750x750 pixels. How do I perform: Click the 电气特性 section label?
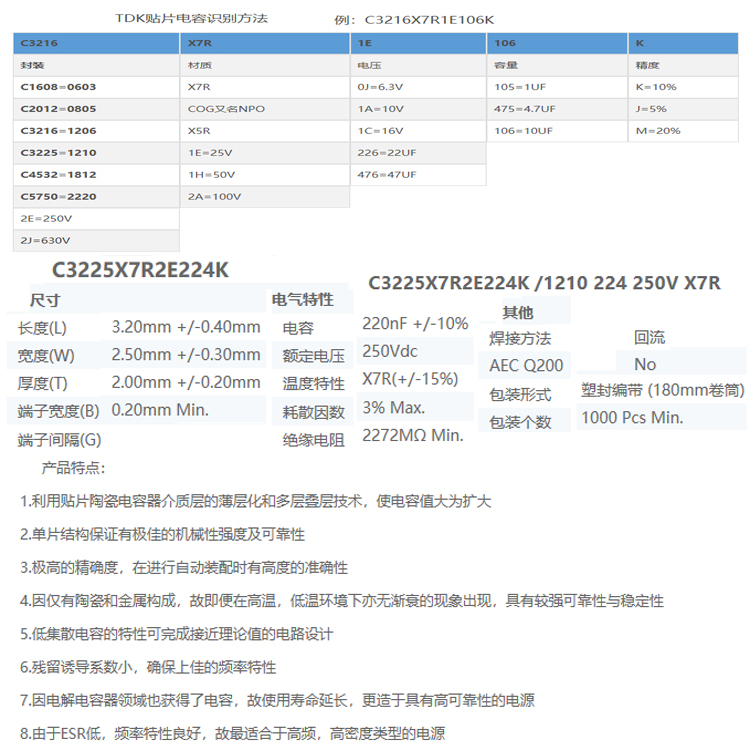click(303, 300)
